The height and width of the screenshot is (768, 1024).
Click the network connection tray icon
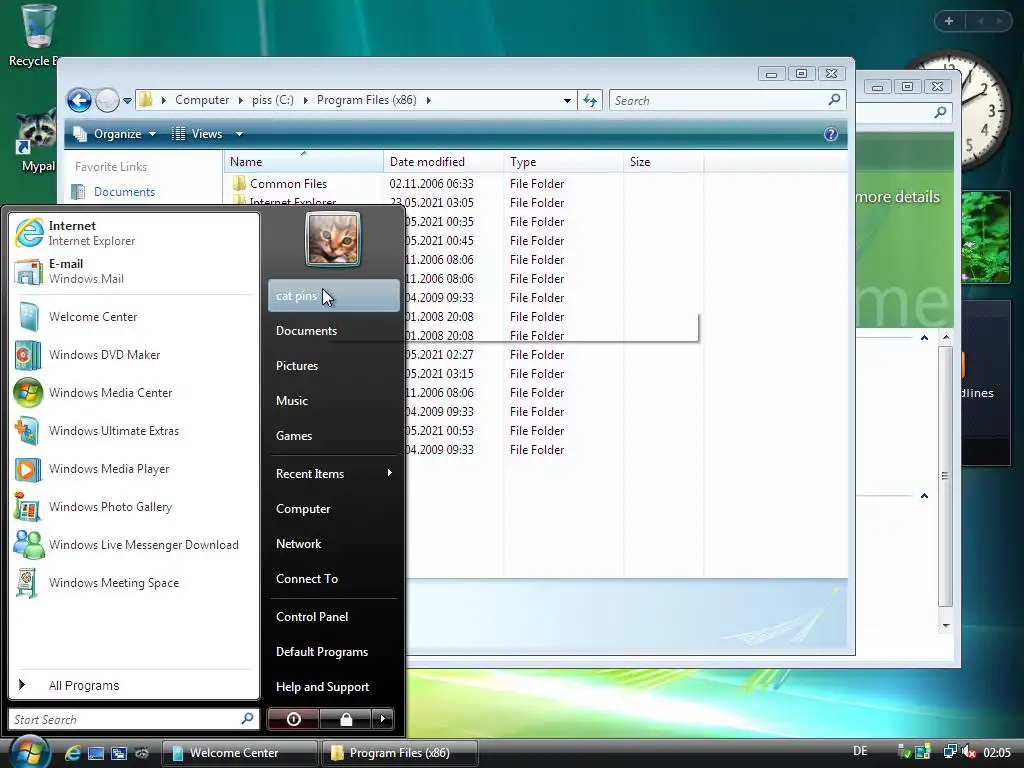point(950,752)
